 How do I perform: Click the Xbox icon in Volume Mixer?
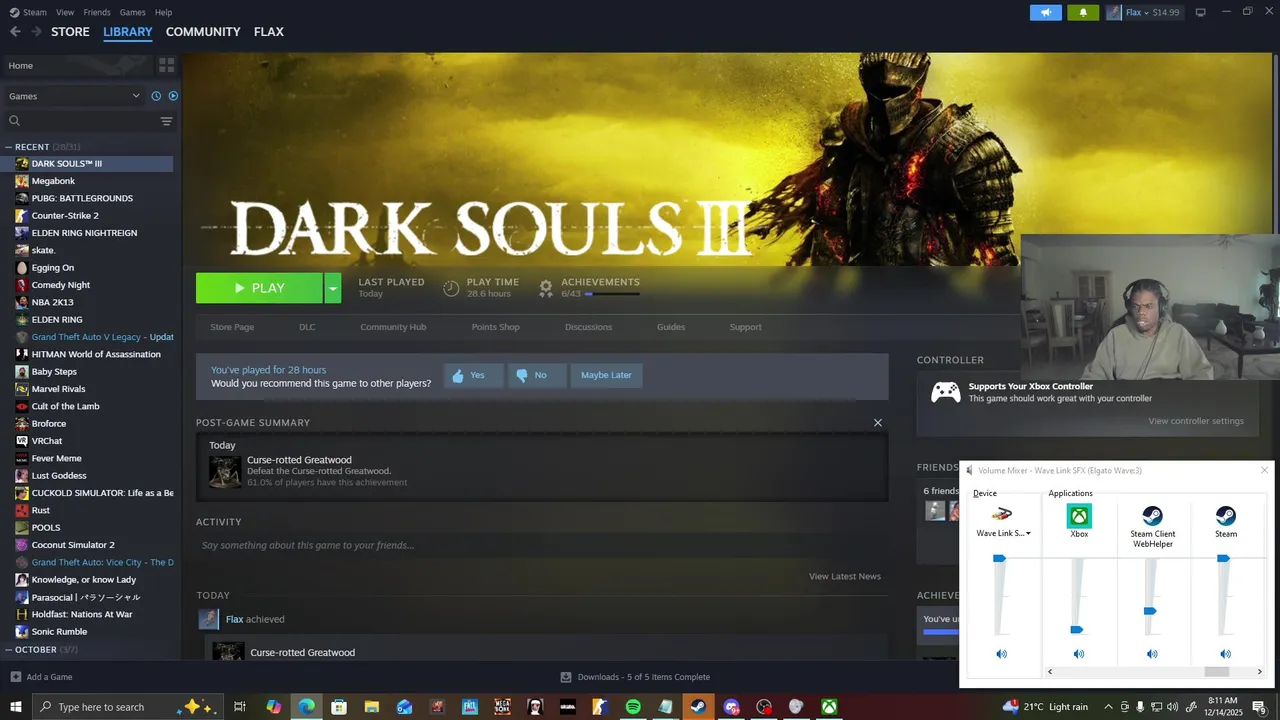coord(1079,516)
